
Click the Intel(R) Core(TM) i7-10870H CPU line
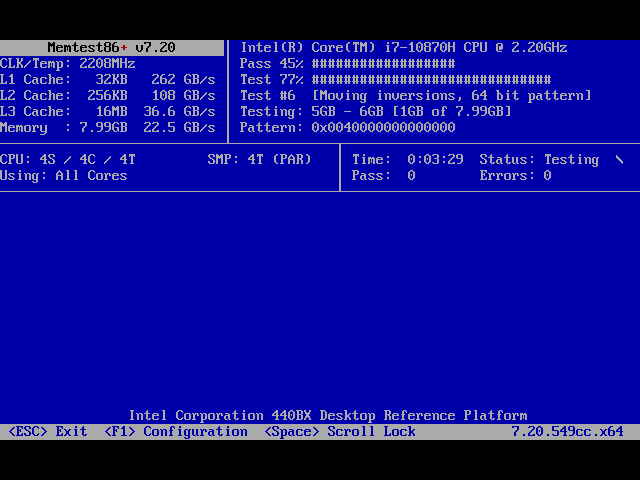[x=404, y=47]
